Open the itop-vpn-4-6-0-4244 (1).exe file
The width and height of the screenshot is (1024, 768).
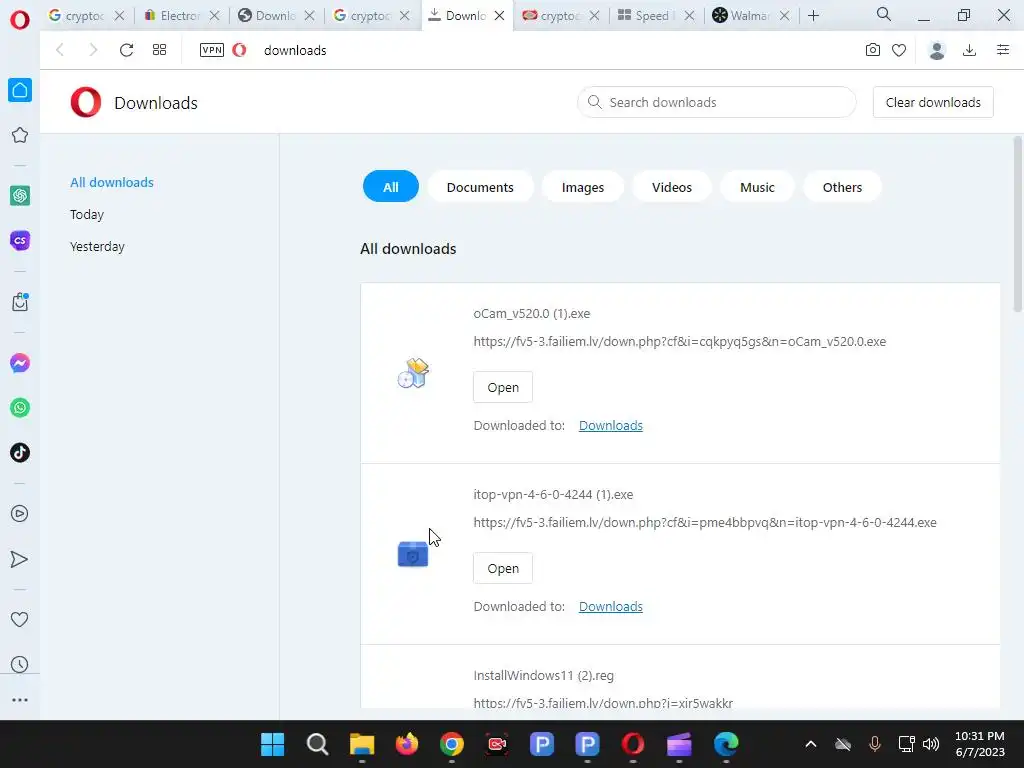[503, 568]
